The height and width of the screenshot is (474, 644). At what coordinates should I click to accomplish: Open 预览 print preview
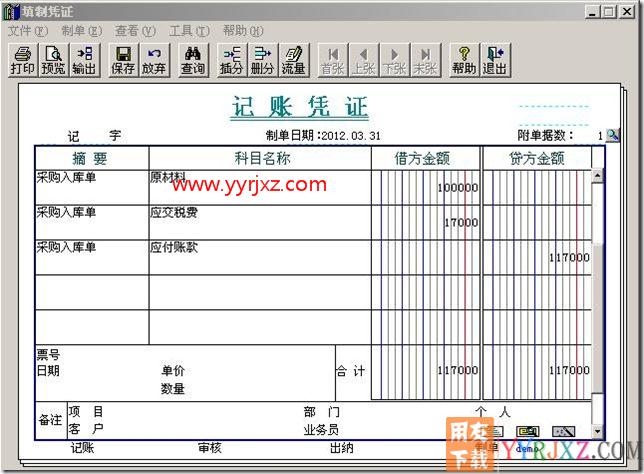[53, 60]
